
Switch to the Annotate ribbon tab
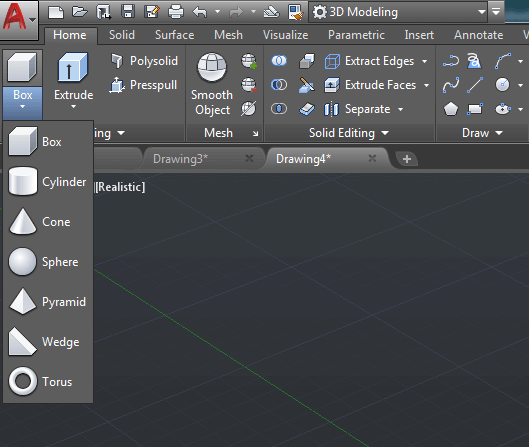coord(478,35)
